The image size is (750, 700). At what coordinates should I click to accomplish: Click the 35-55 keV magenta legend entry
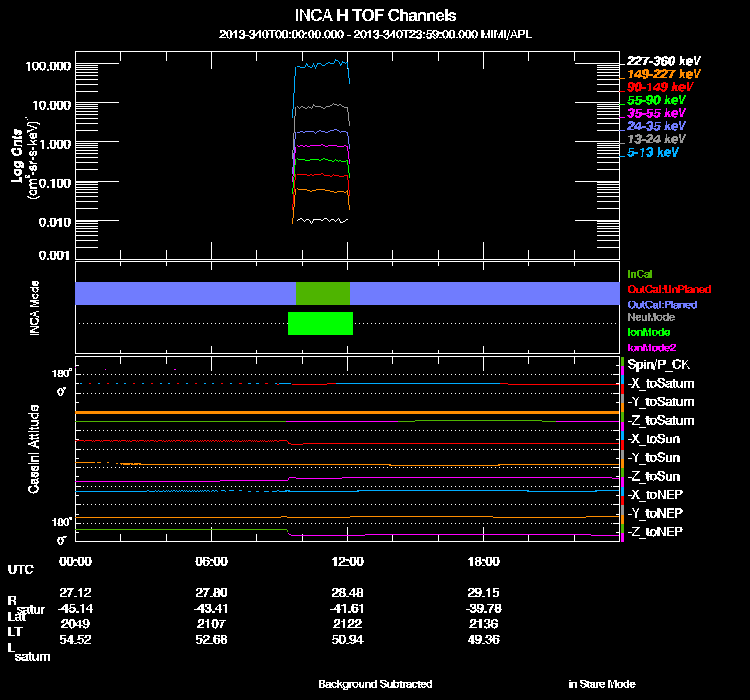click(x=656, y=114)
